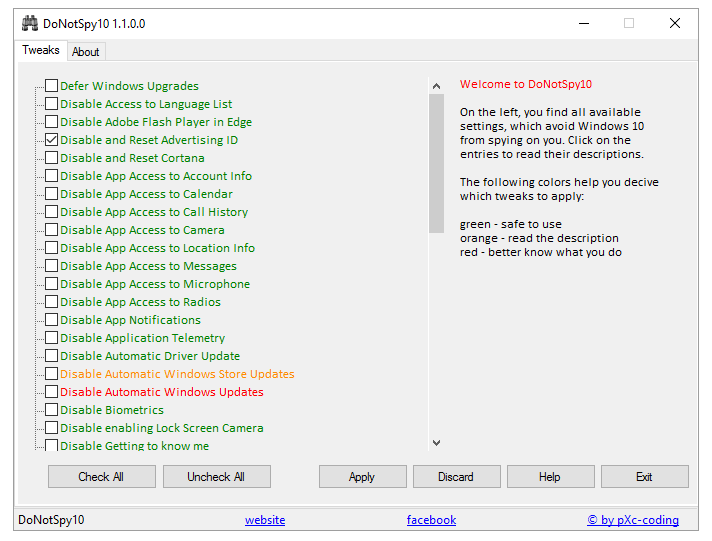Switch to the About tab

pyautogui.click(x=86, y=52)
